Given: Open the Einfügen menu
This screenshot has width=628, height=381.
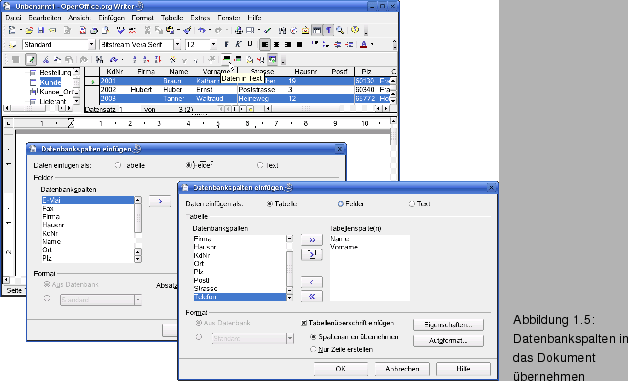Looking at the screenshot, I should [111, 18].
